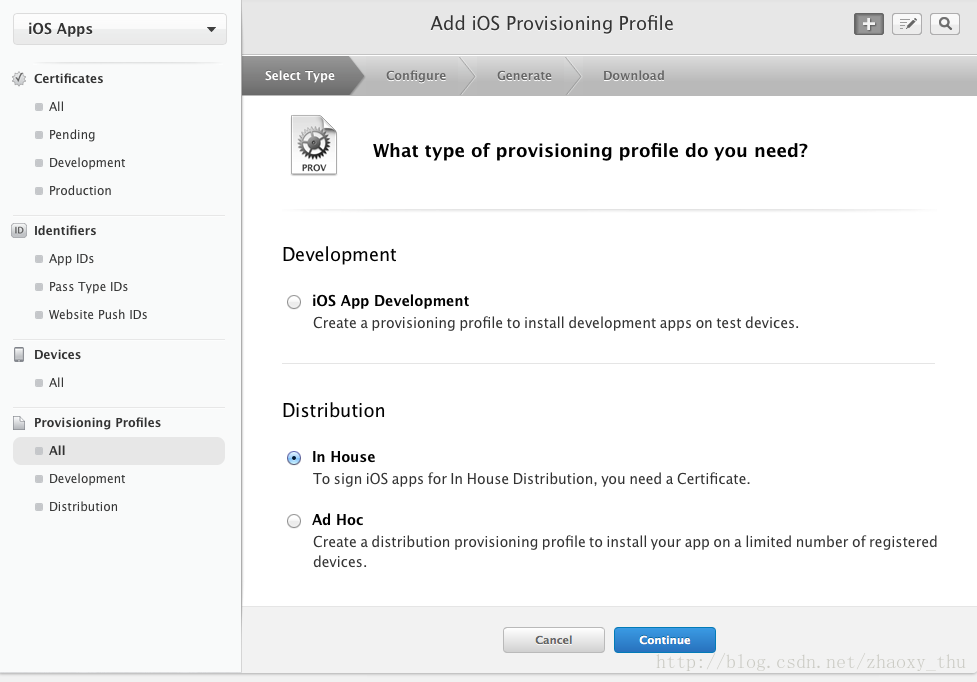The image size is (977, 682).
Task: Click the Provisioning Profiles document icon
Action: pos(19,423)
